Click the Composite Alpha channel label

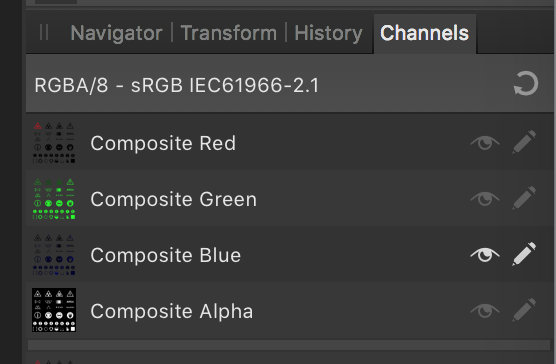172,311
